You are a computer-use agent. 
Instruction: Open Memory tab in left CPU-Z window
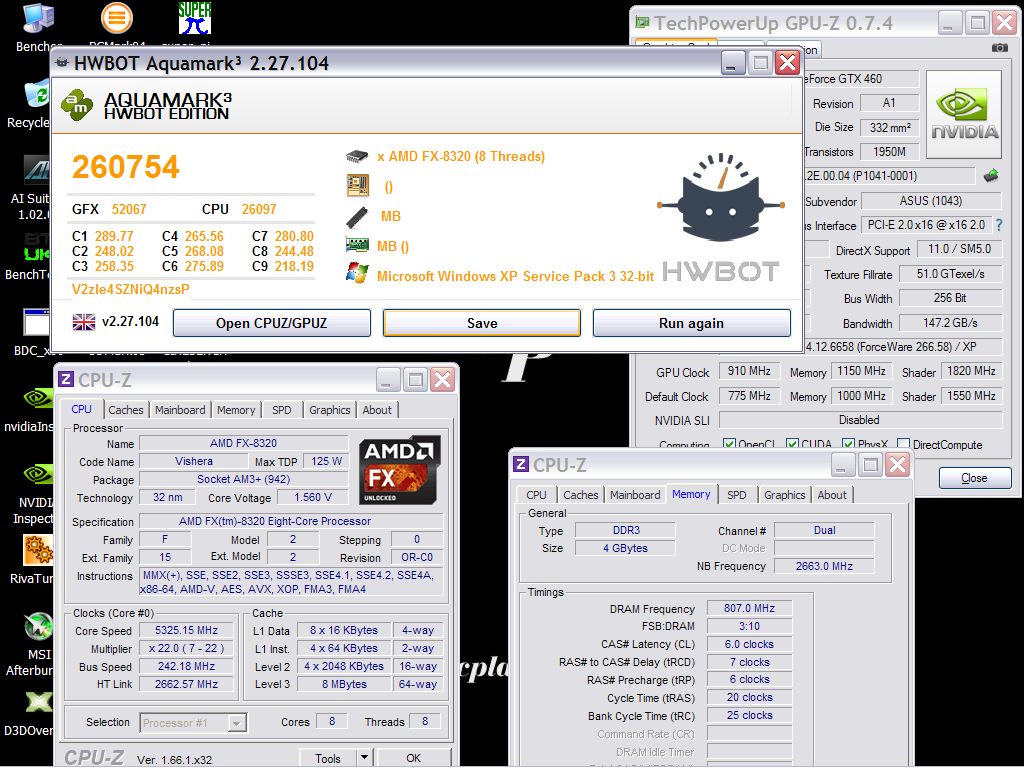point(236,410)
